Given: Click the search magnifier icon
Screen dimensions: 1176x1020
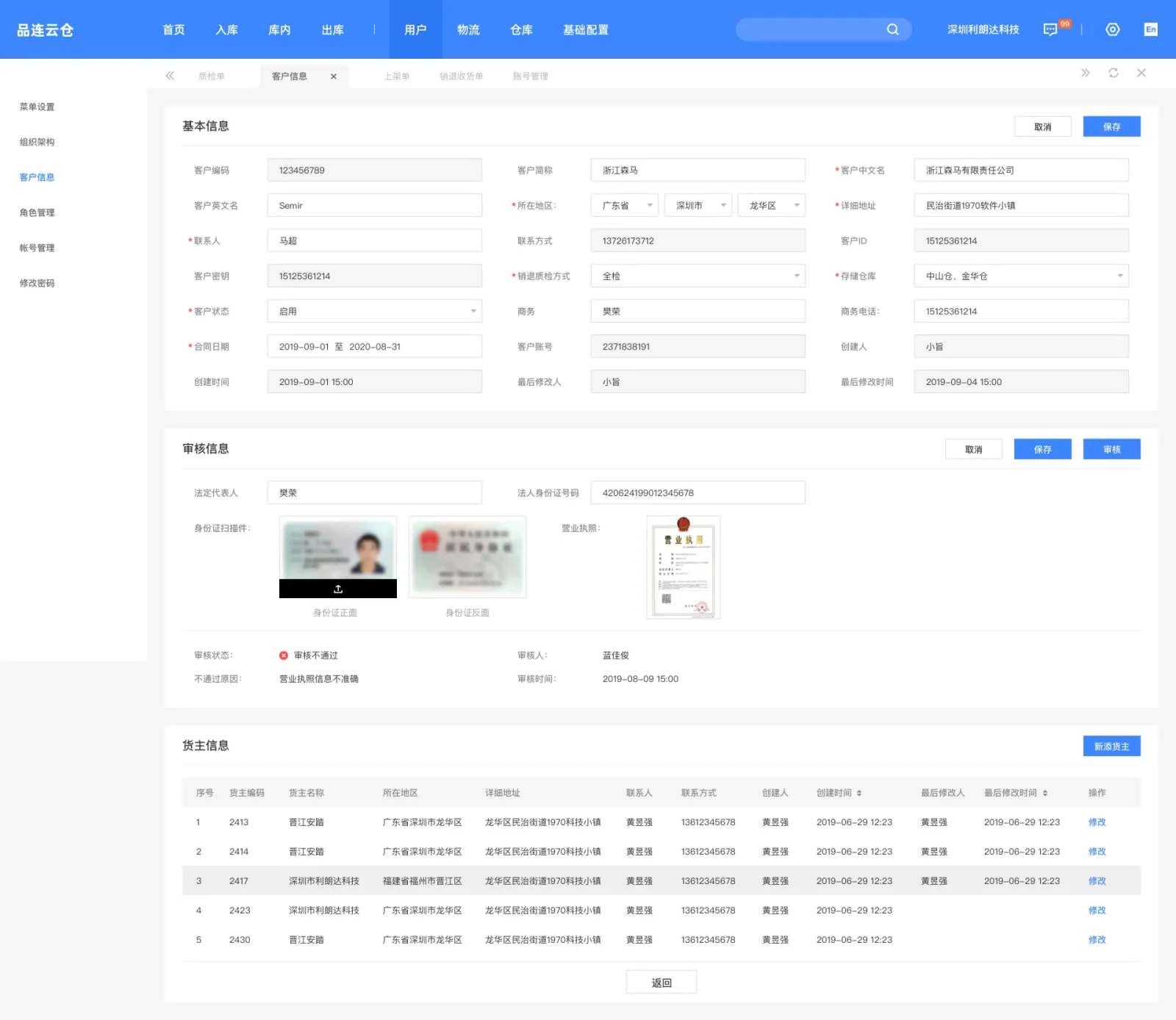Looking at the screenshot, I should [x=892, y=29].
